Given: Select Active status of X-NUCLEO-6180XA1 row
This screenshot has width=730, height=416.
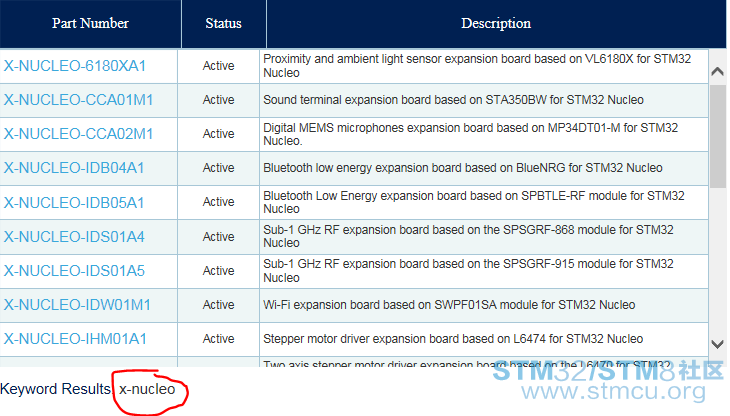Looking at the screenshot, I should click(218, 66).
